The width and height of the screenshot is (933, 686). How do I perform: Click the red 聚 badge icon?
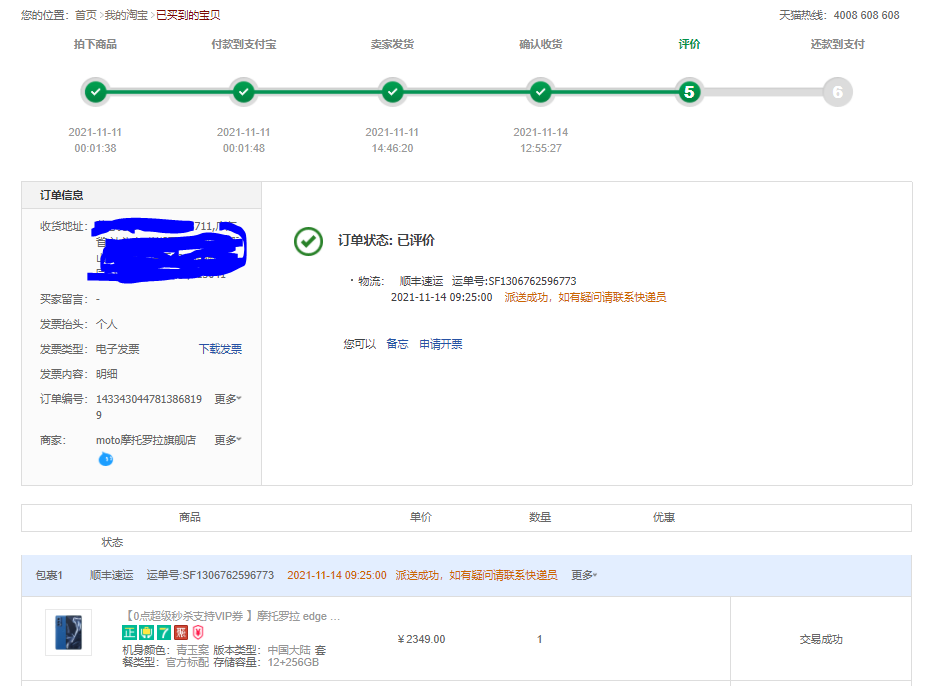[181, 632]
